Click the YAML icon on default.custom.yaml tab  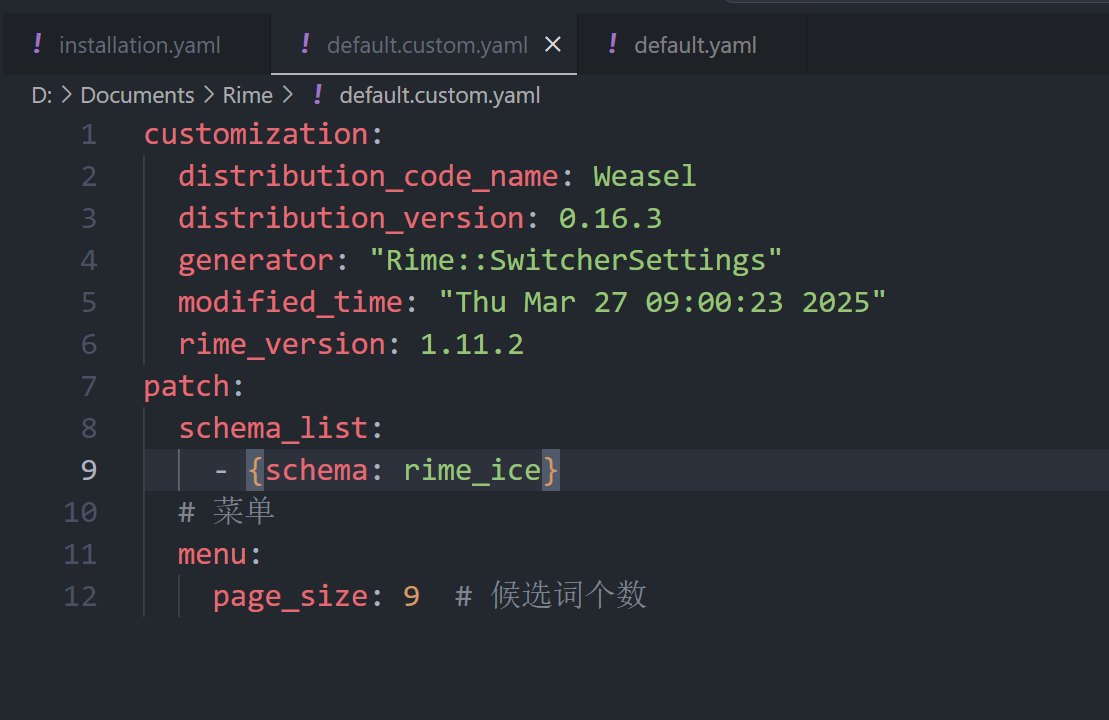[x=305, y=44]
